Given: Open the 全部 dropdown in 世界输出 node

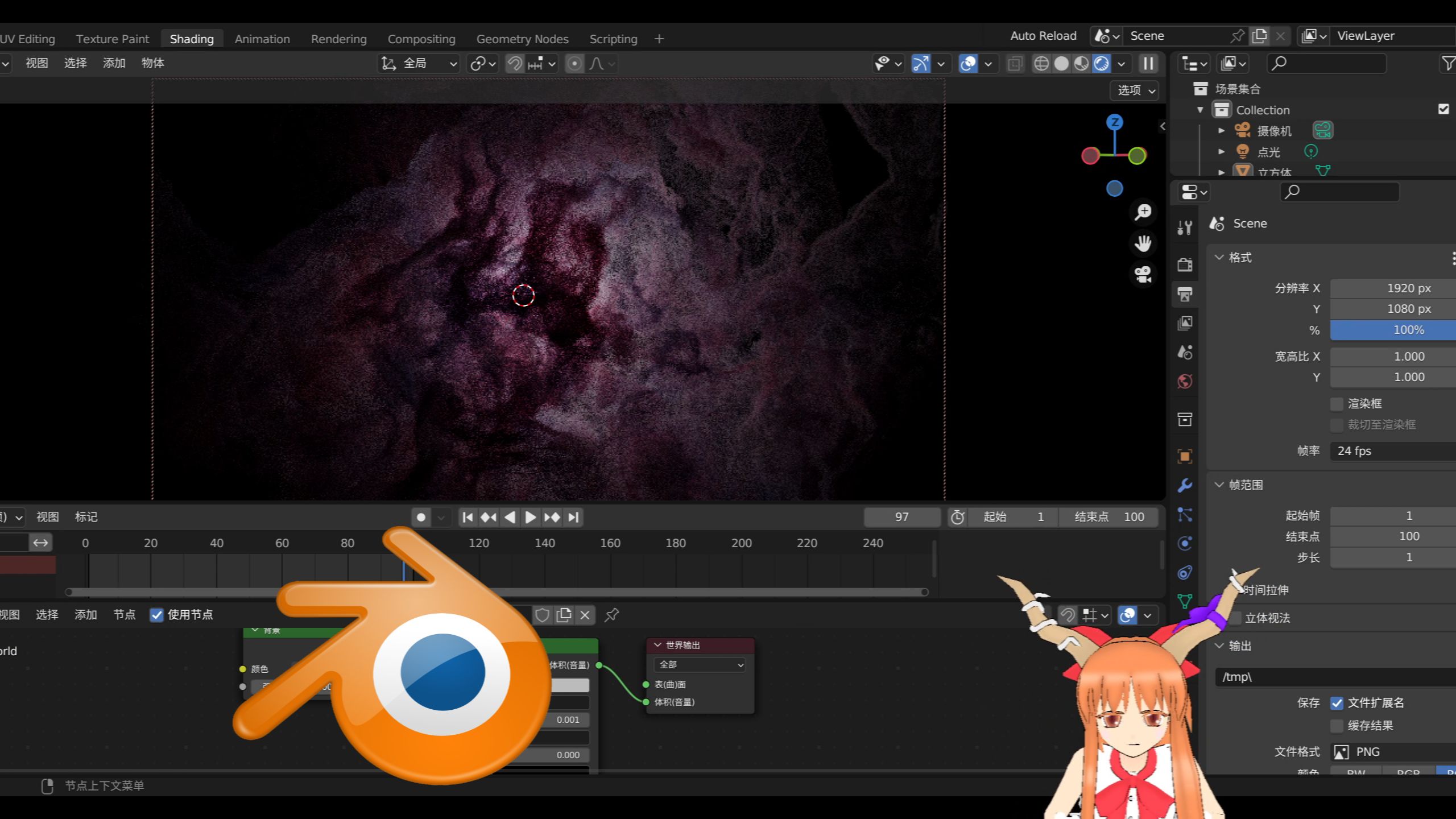Looking at the screenshot, I should pyautogui.click(x=700, y=665).
